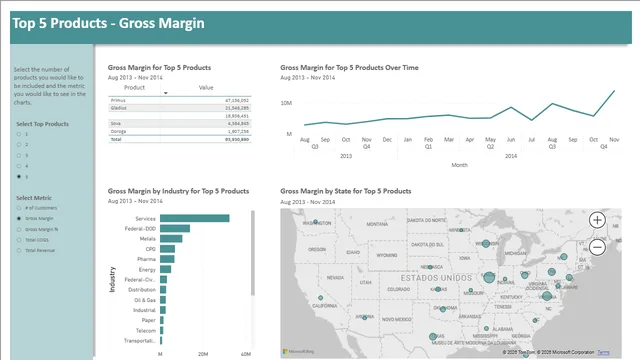
Task: Zoom in on the state map
Action: [x=597, y=220]
